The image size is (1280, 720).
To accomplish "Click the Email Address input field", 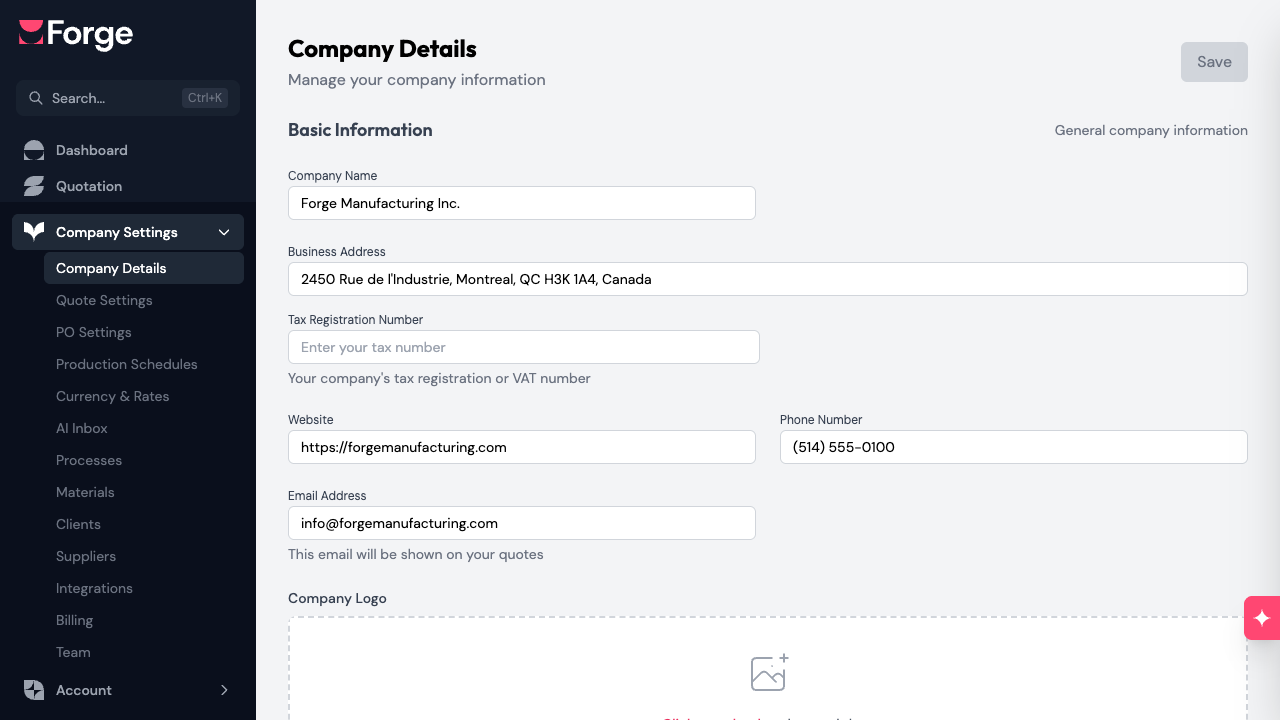I will (521, 523).
